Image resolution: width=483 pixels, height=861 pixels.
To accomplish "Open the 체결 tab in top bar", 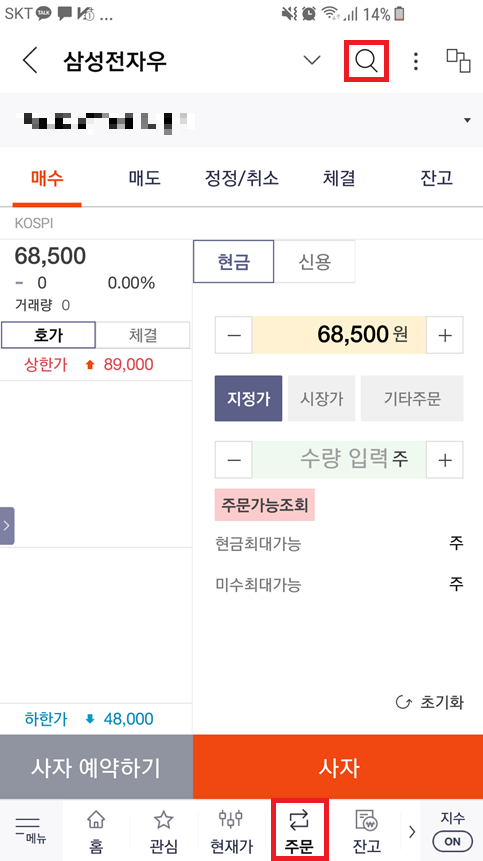I will 339,178.
